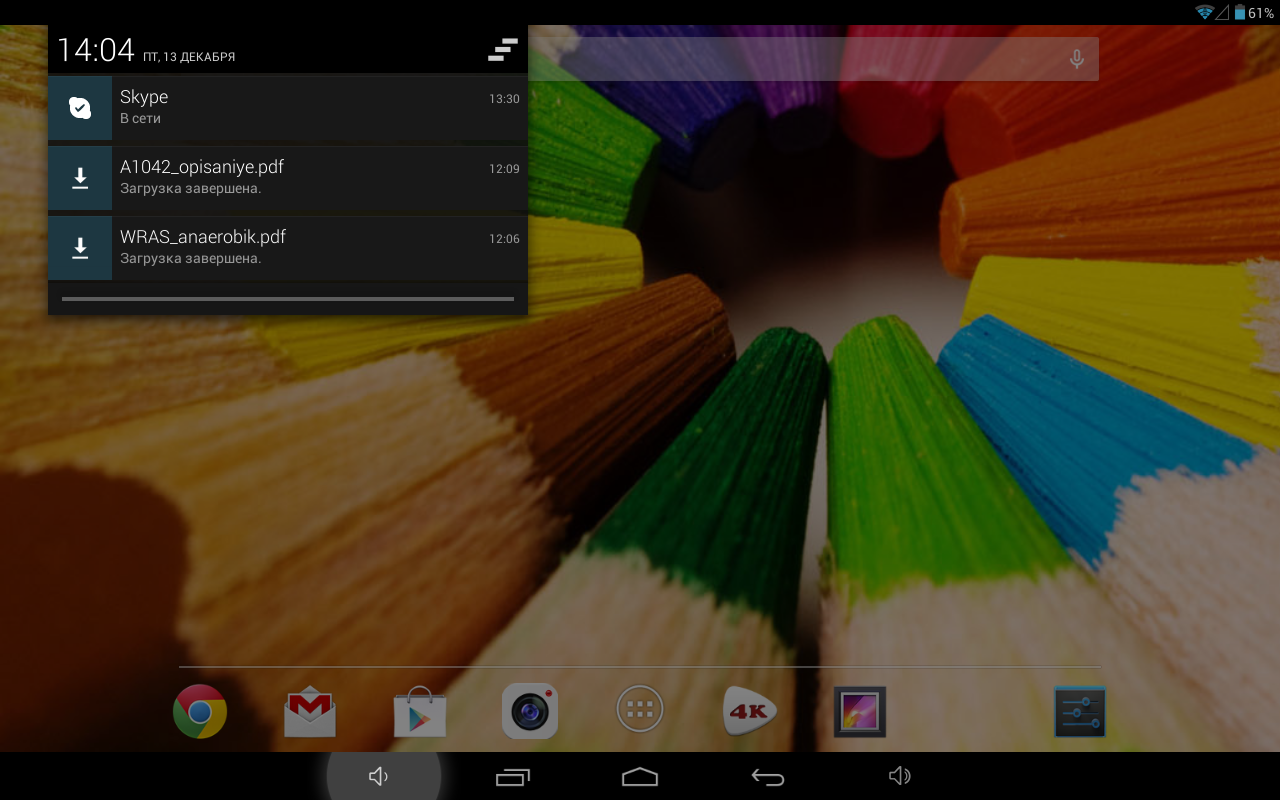Viewport: 1280px width, 800px height.
Task: Launch the 4K video player app
Action: click(750, 711)
